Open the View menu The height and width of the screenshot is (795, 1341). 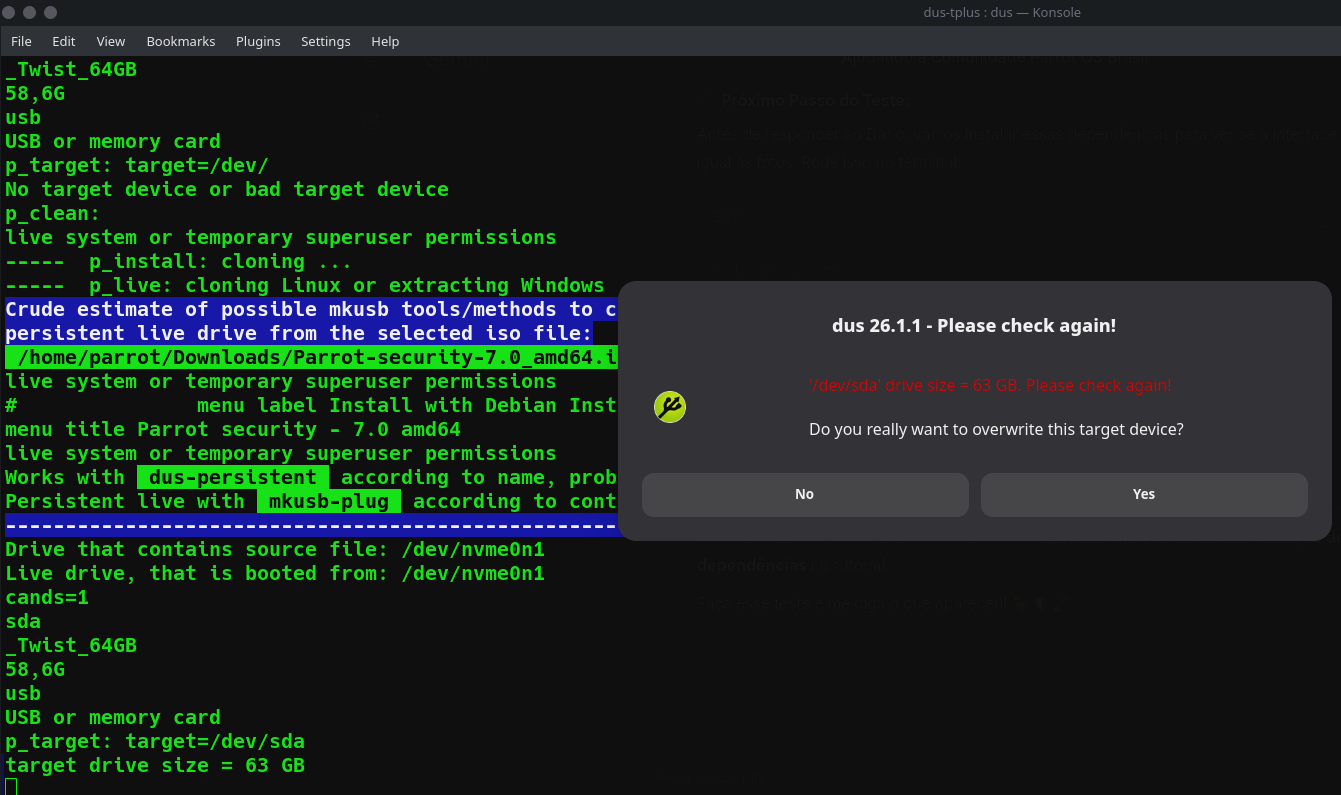click(111, 41)
